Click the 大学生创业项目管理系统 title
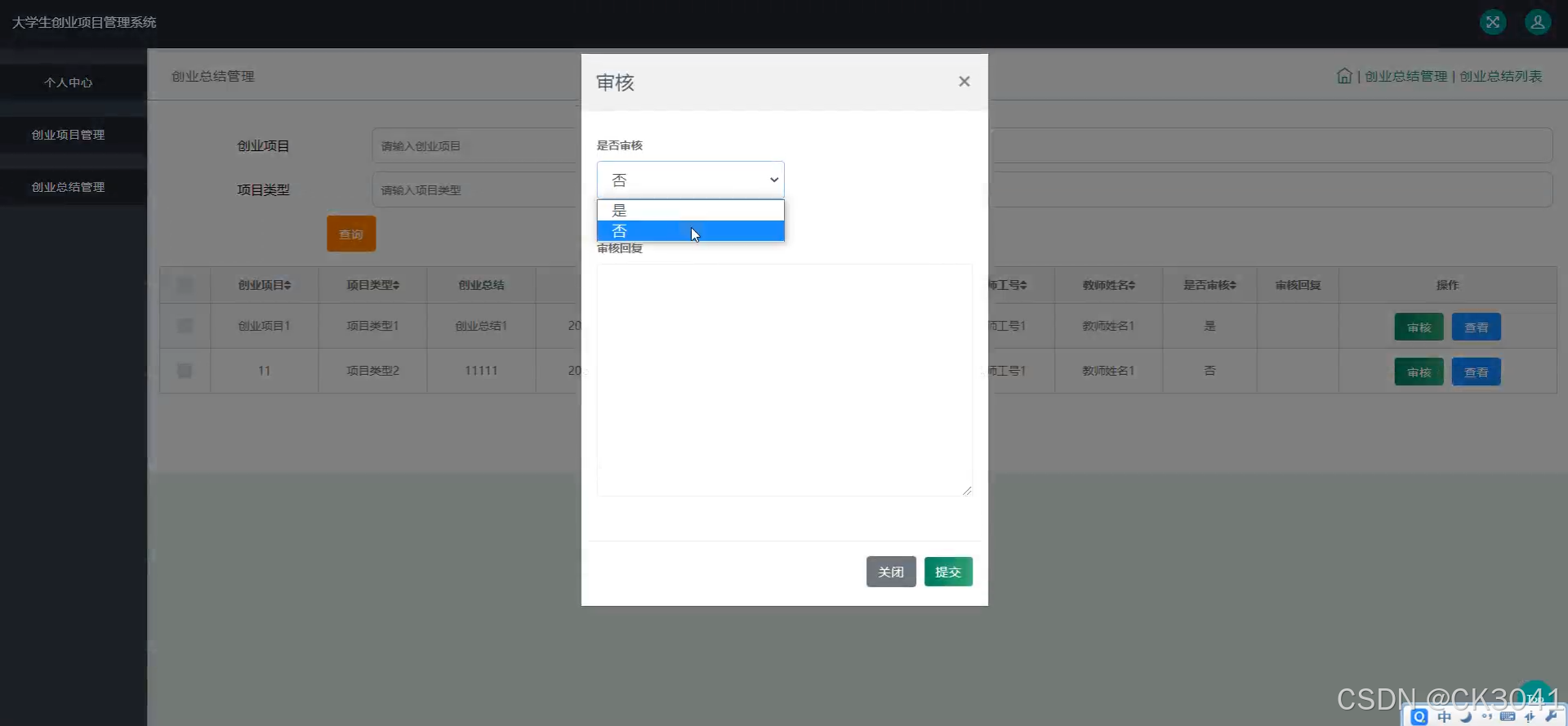This screenshot has height=726, width=1568. click(84, 22)
